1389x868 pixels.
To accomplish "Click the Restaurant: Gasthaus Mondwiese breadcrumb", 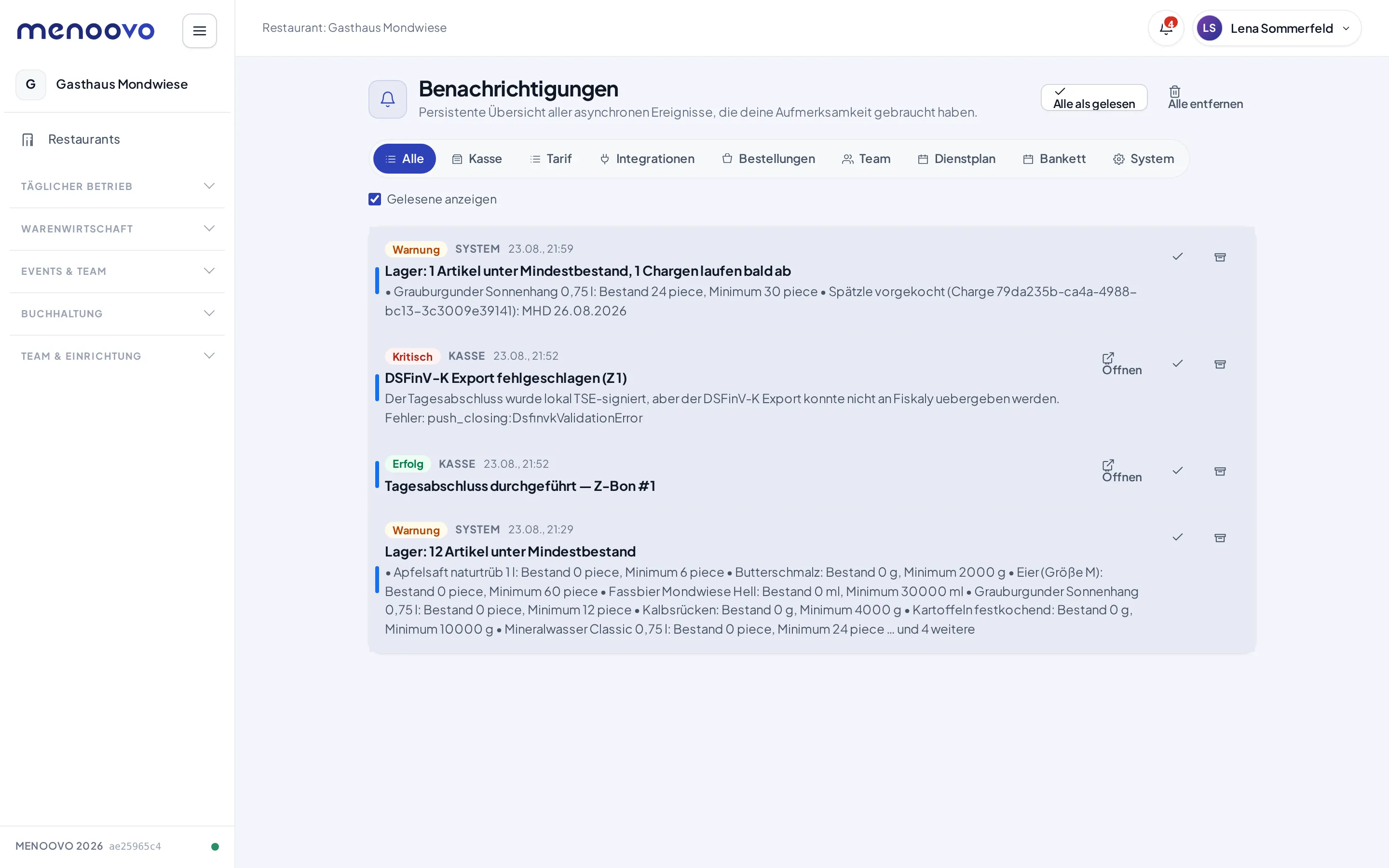I will pos(354,27).
